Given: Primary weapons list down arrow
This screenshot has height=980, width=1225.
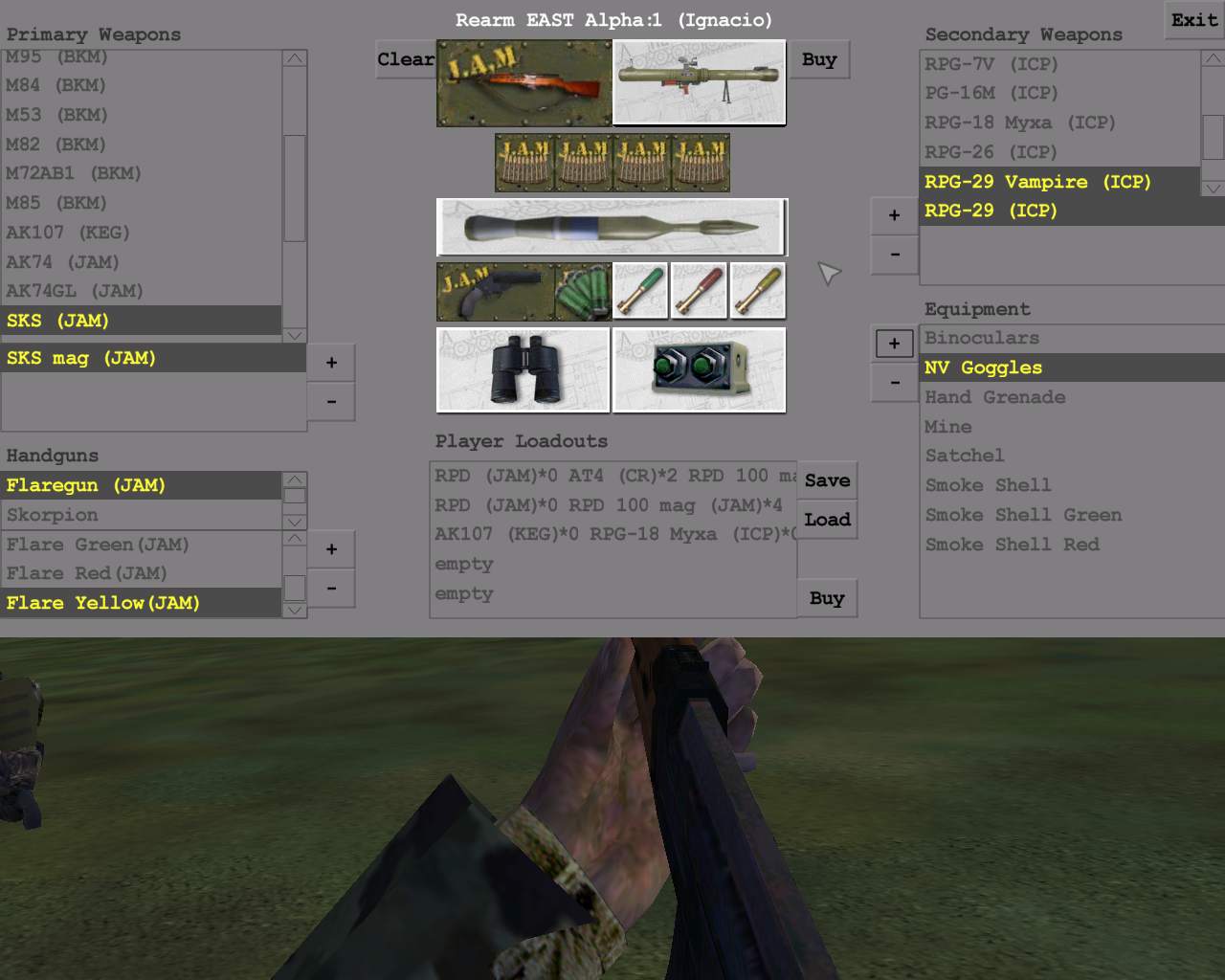Looking at the screenshot, I should 295,335.
